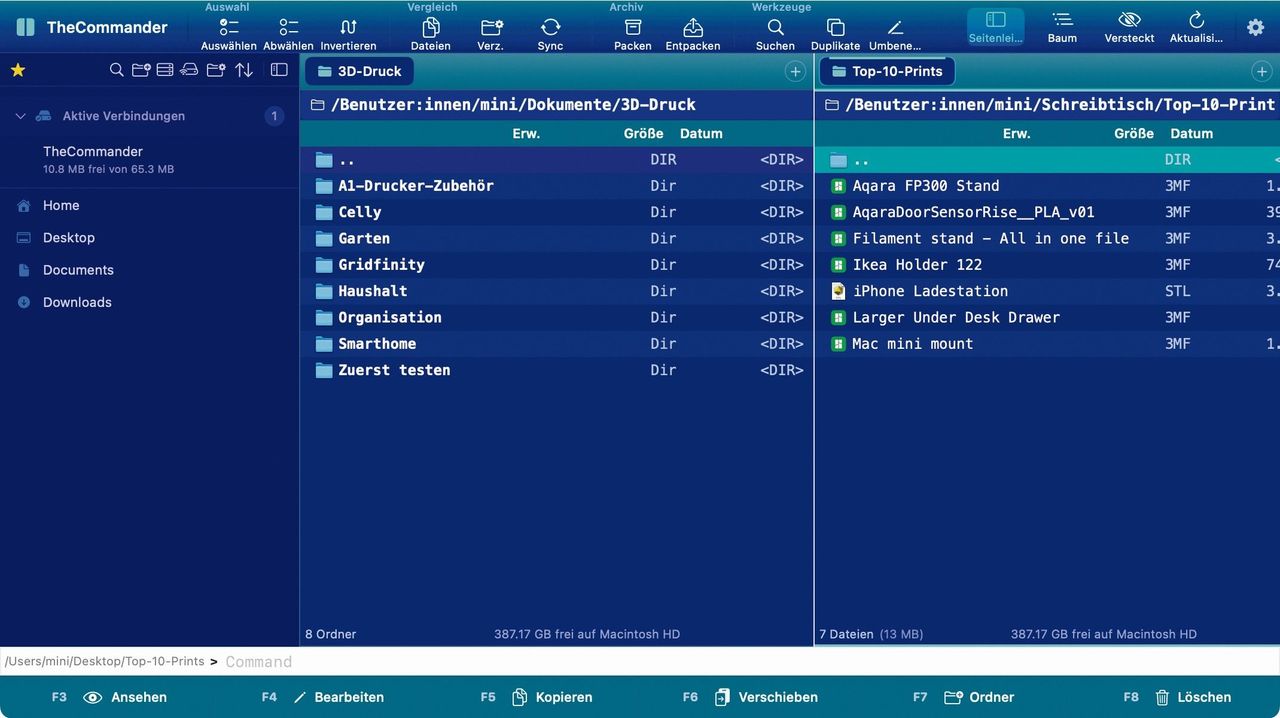This screenshot has width=1280, height=718.
Task: Click the sidebar add-folder icon
Action: coord(141,70)
